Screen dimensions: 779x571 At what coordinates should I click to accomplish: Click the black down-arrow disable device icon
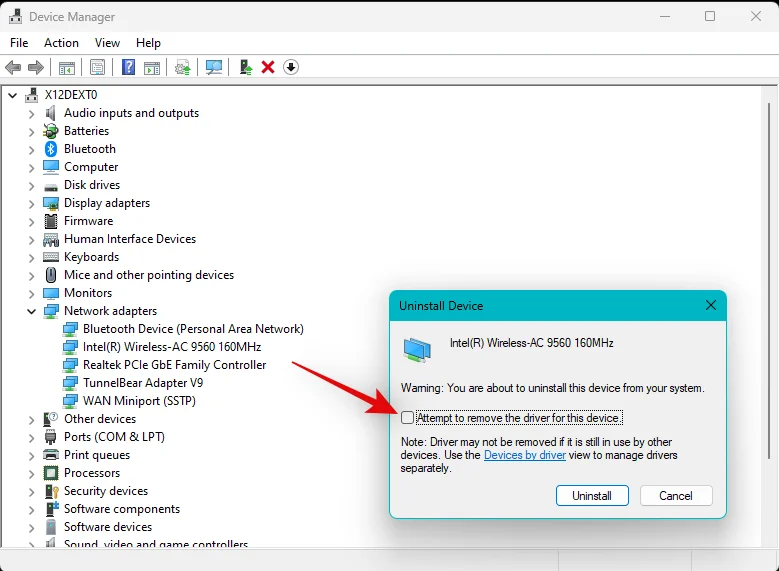point(291,67)
